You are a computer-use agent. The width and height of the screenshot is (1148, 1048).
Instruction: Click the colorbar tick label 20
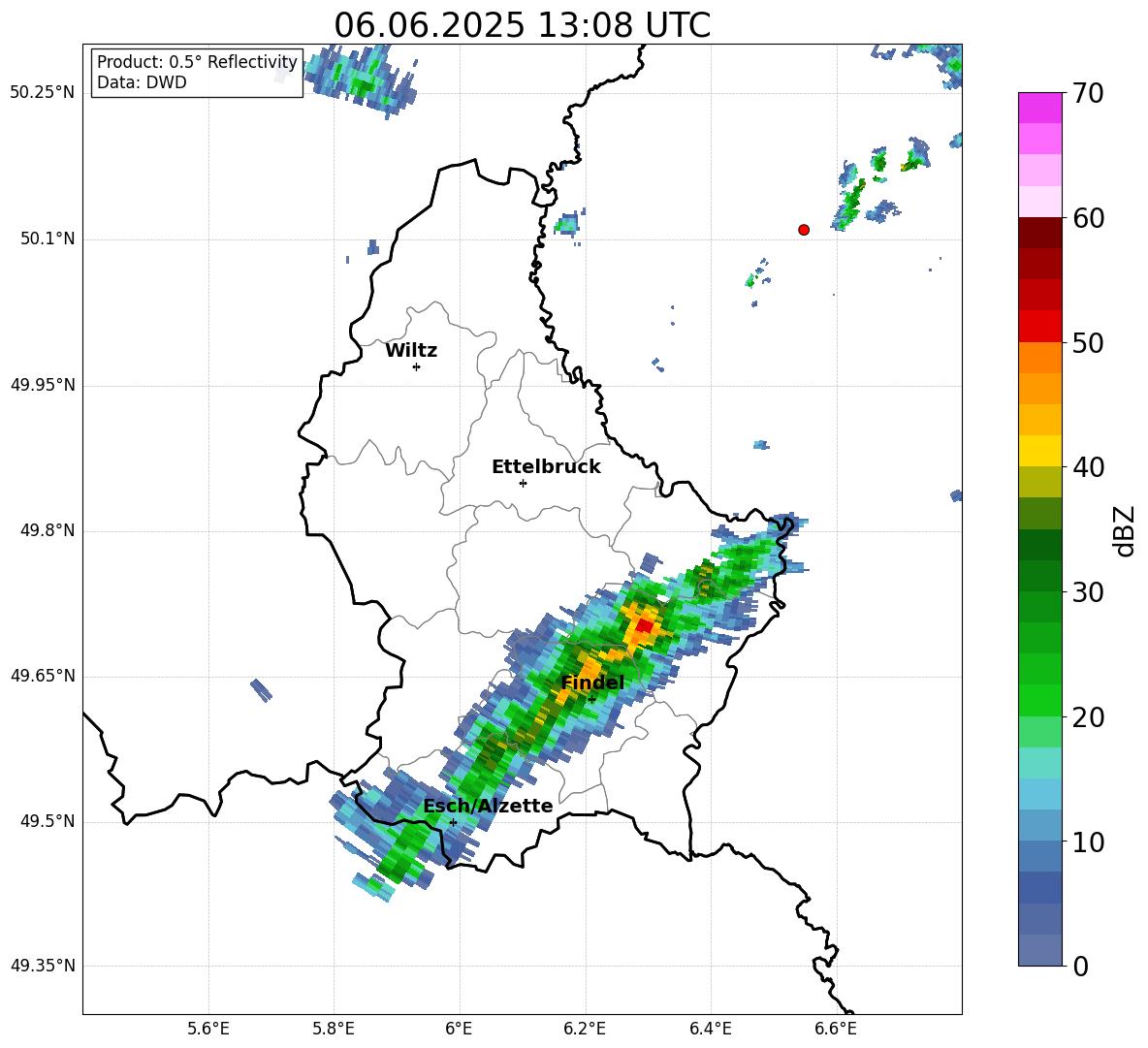[1088, 717]
